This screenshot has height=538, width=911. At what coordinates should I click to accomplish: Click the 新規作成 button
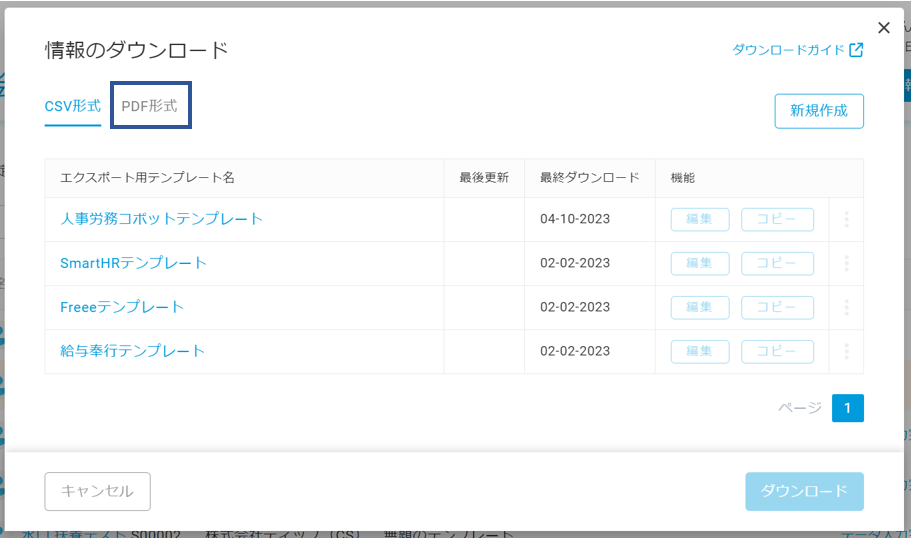pyautogui.click(x=819, y=111)
